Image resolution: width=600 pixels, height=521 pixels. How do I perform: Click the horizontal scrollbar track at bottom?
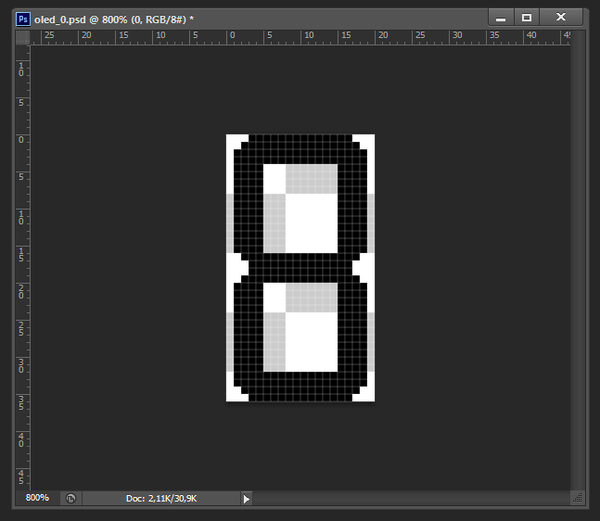click(x=410, y=497)
